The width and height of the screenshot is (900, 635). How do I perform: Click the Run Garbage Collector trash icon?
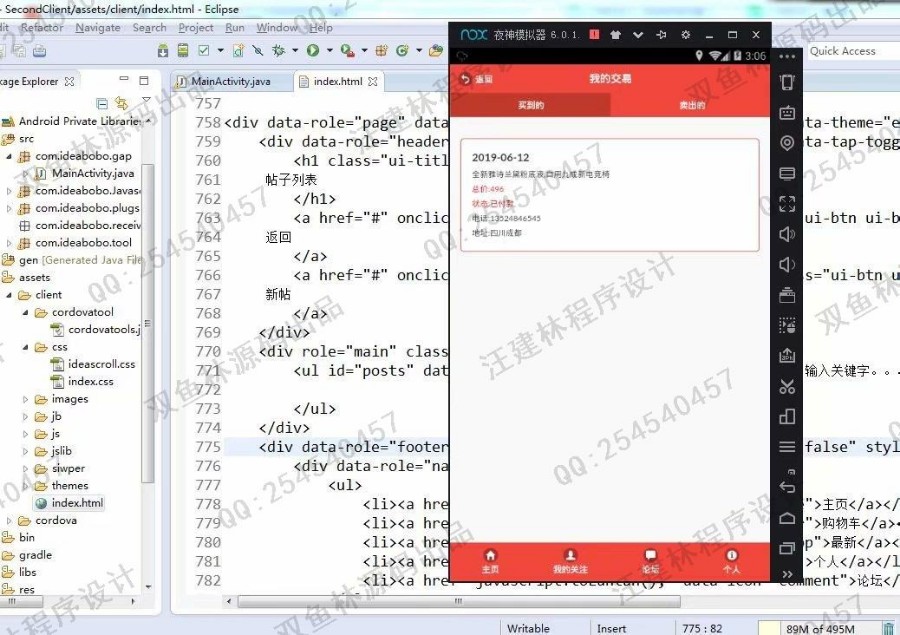pyautogui.click(x=889, y=628)
